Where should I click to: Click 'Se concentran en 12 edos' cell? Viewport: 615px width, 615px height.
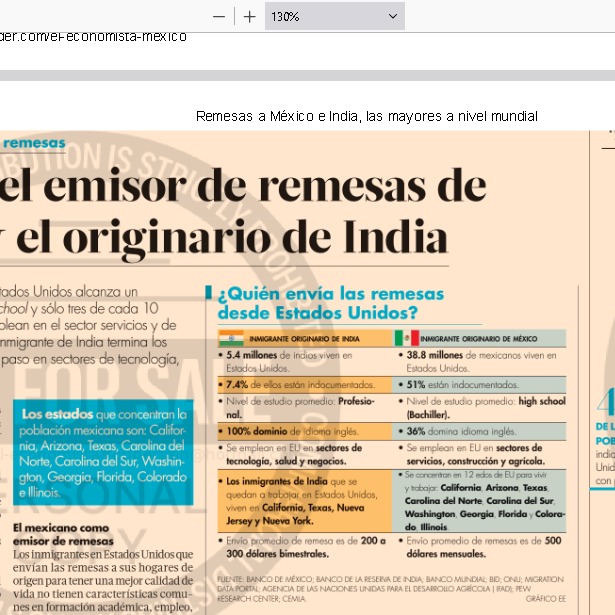tap(479, 501)
